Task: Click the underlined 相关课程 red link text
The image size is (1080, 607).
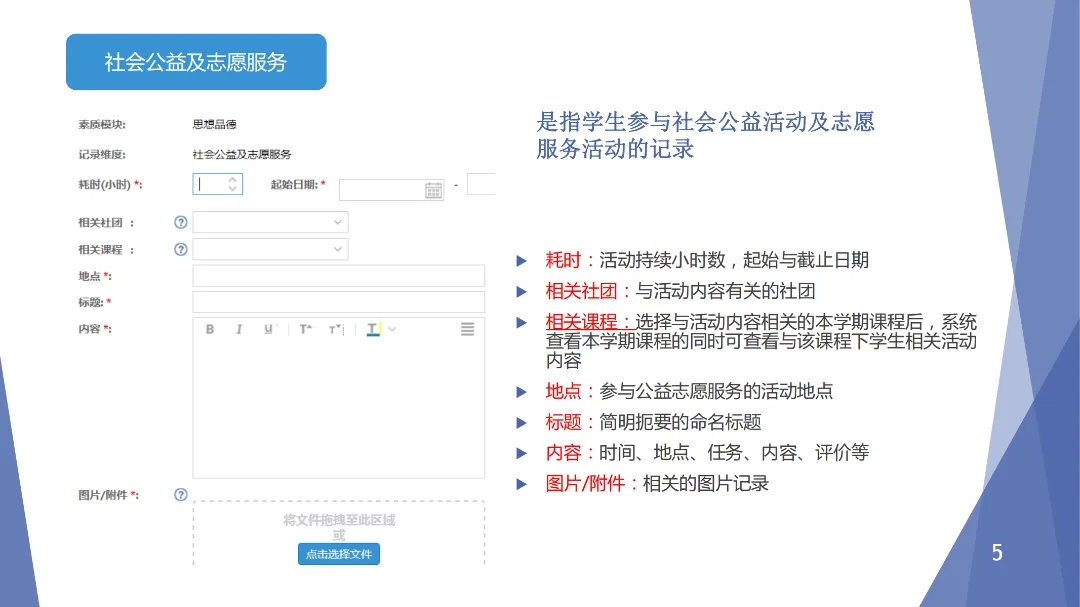Action: (x=590, y=322)
